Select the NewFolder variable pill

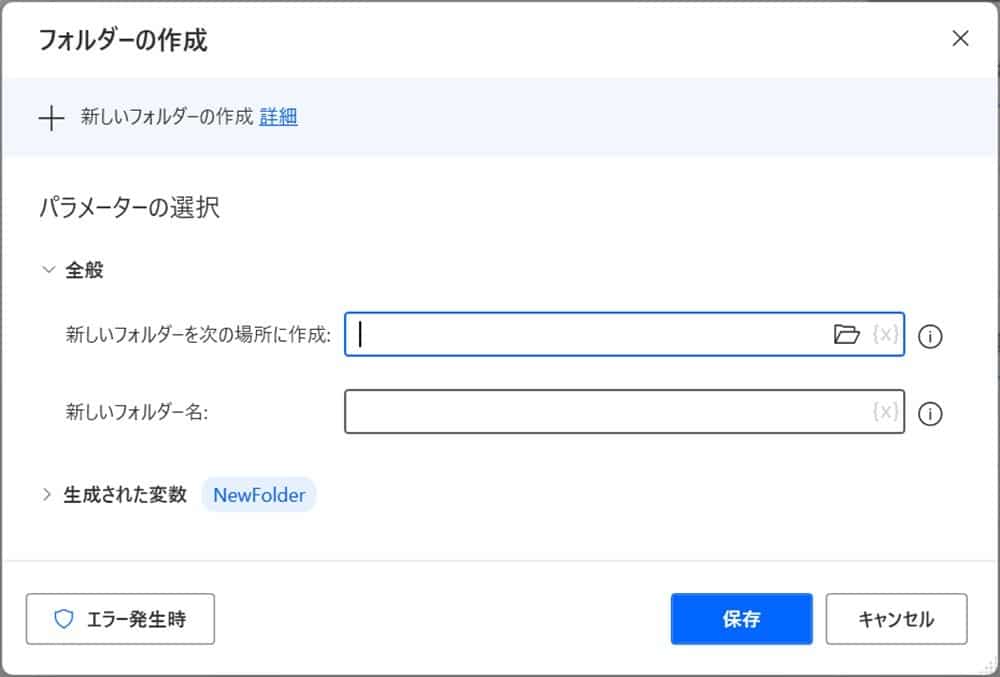pos(258,494)
